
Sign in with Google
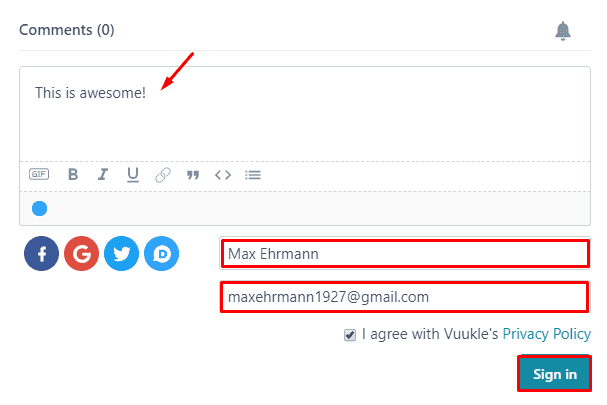81,255
